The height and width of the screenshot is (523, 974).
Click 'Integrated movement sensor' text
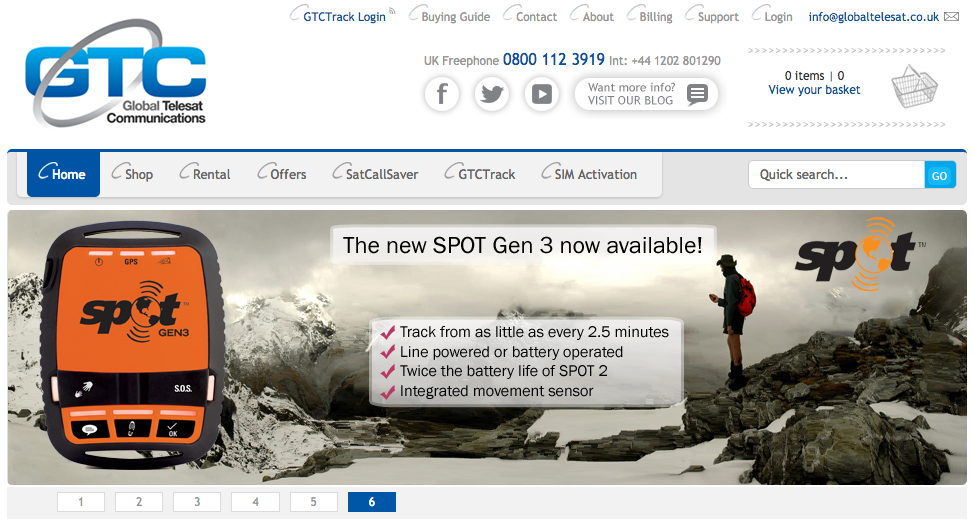(496, 391)
